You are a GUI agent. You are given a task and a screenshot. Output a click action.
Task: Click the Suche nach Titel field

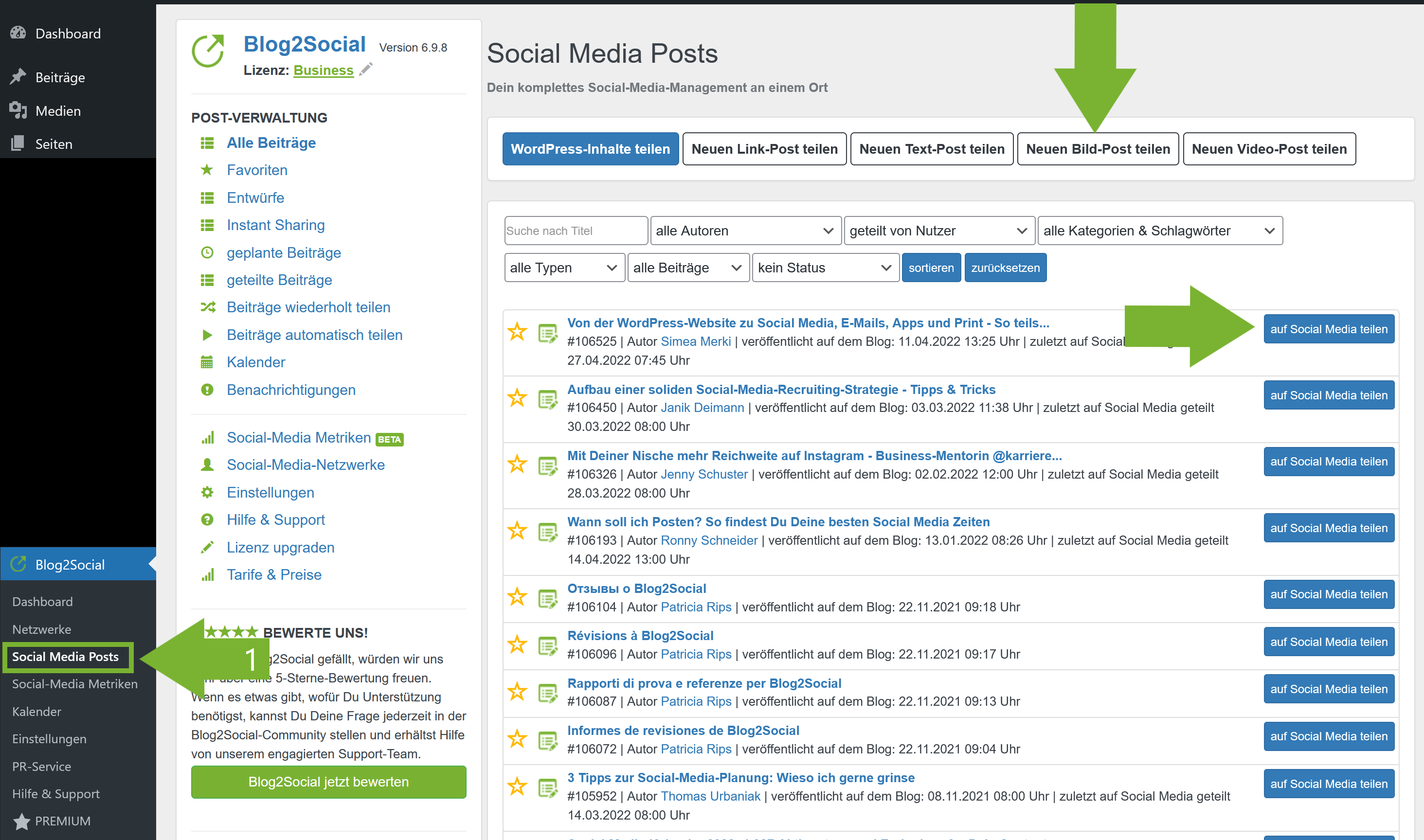(576, 231)
